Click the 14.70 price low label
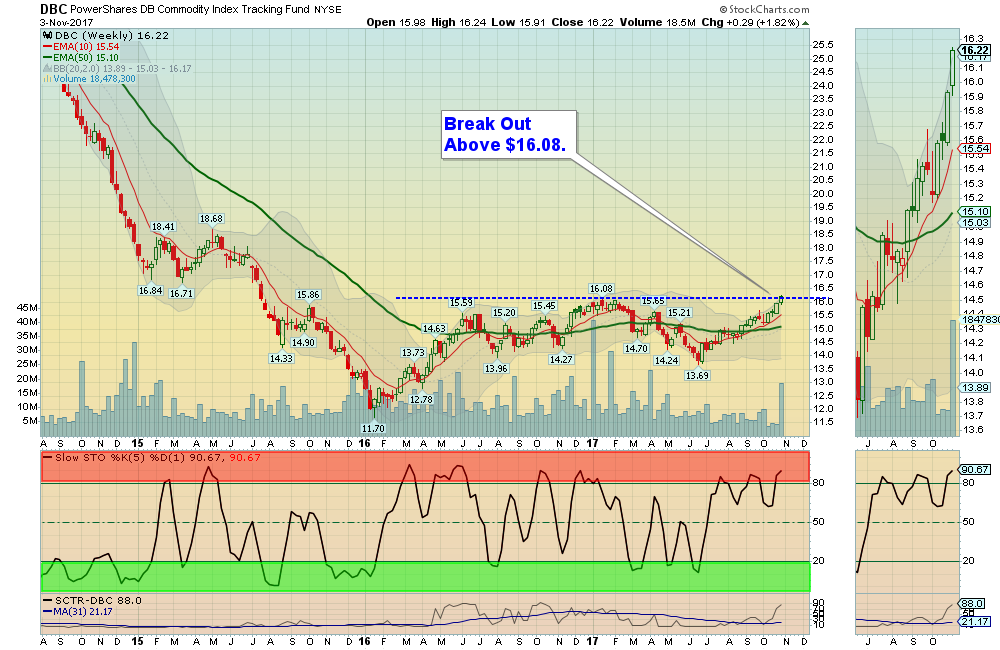Screen dimensions: 1000x650 pyautogui.click(x=636, y=348)
